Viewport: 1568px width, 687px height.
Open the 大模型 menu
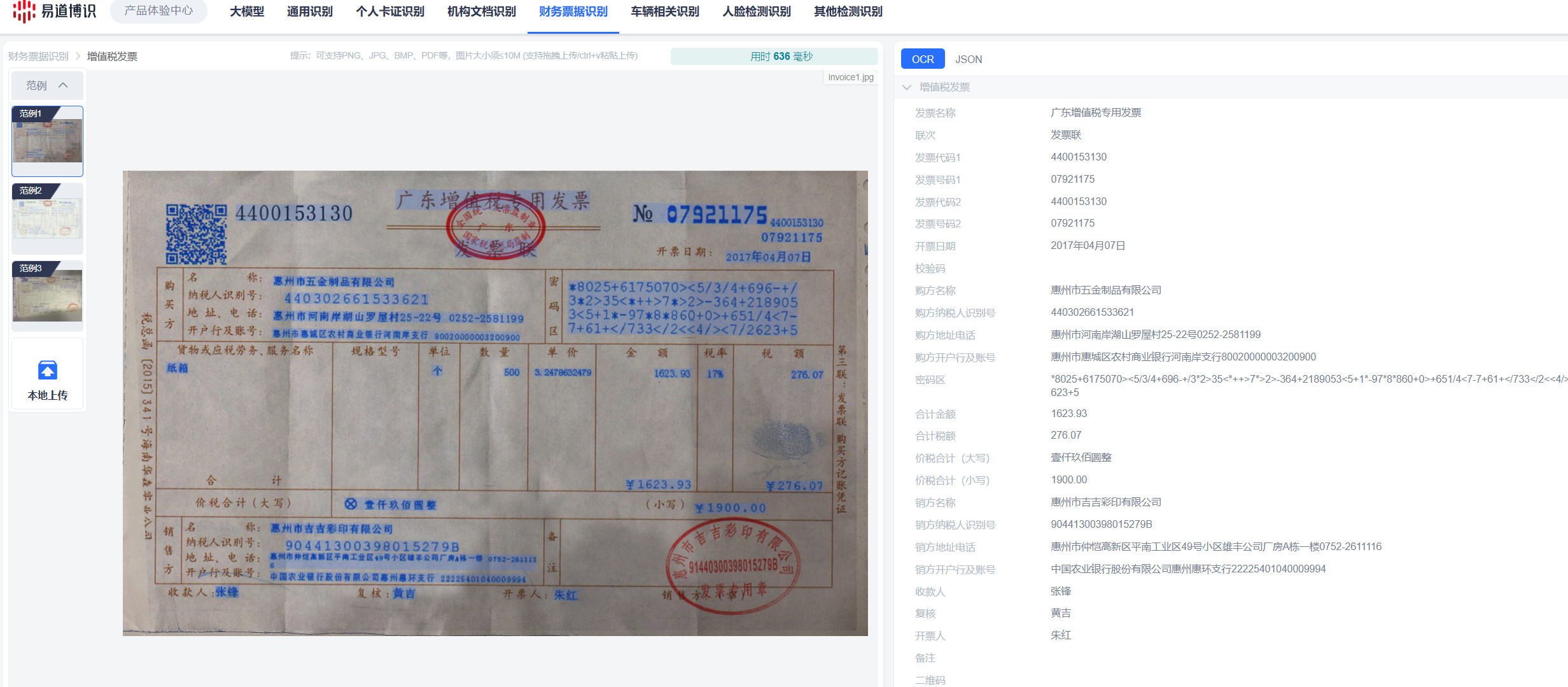[247, 11]
